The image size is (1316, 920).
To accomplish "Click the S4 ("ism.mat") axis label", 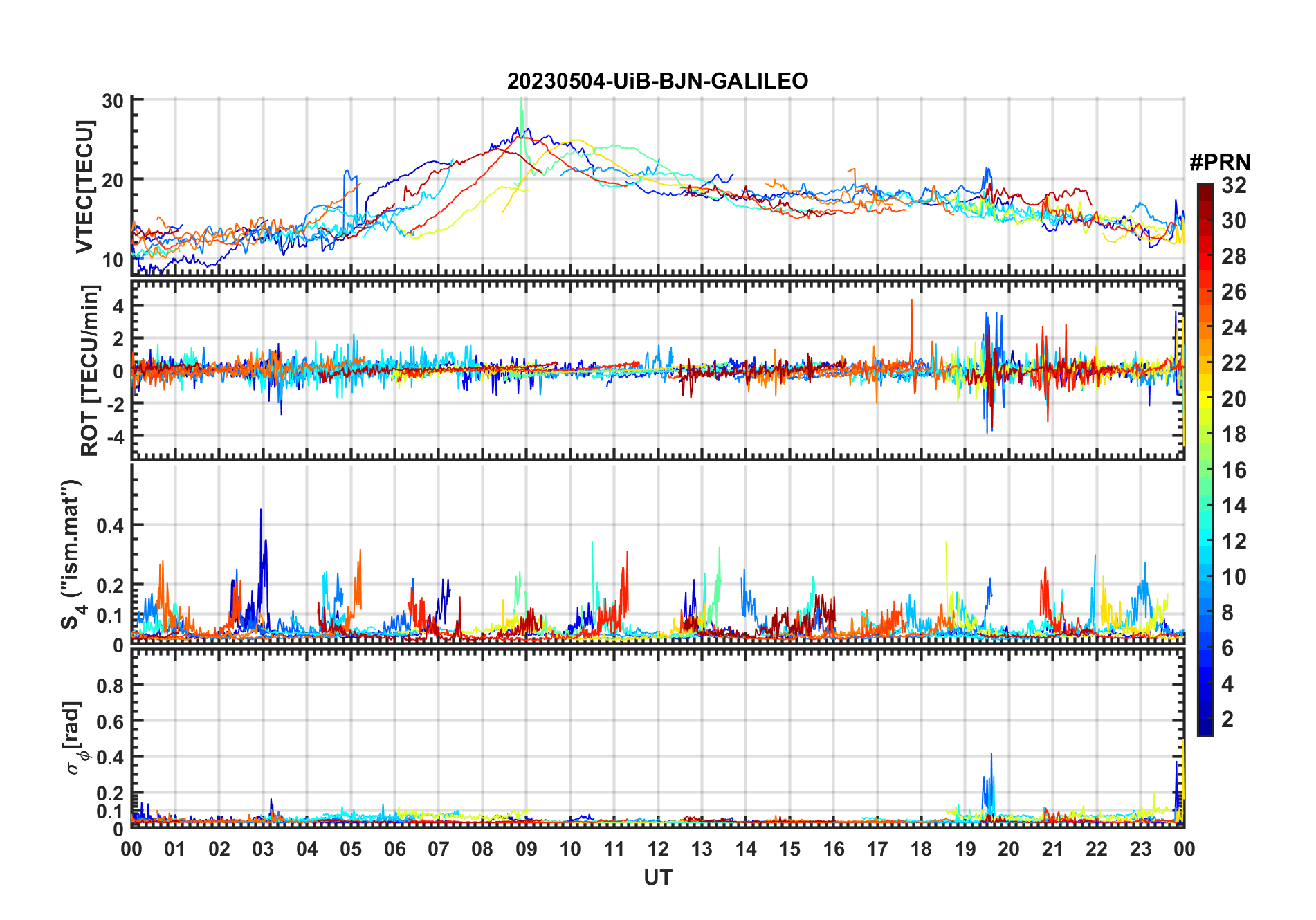I will (73, 554).
